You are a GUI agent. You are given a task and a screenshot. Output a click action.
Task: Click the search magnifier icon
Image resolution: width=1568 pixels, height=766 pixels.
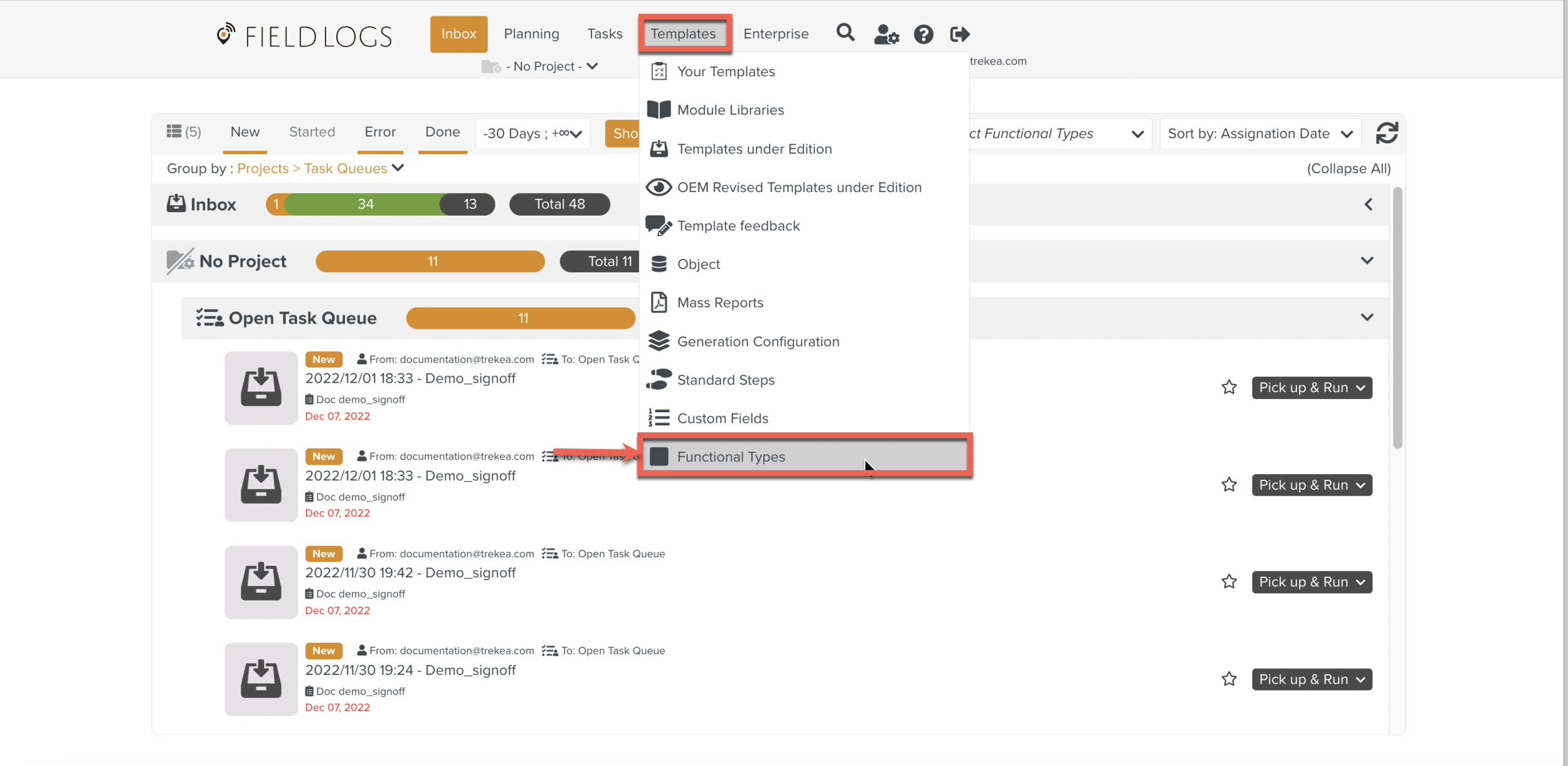pos(845,33)
